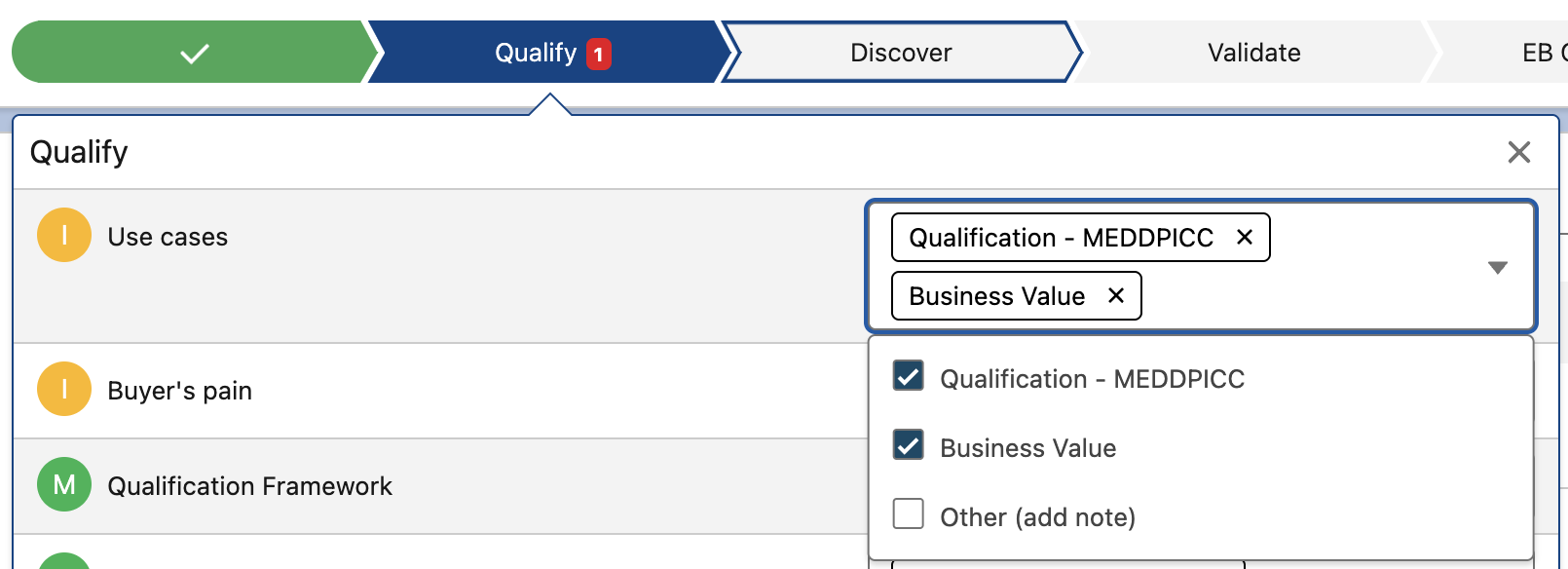Uncheck the Business Value checkbox
1568x569 pixels.
pos(909,445)
